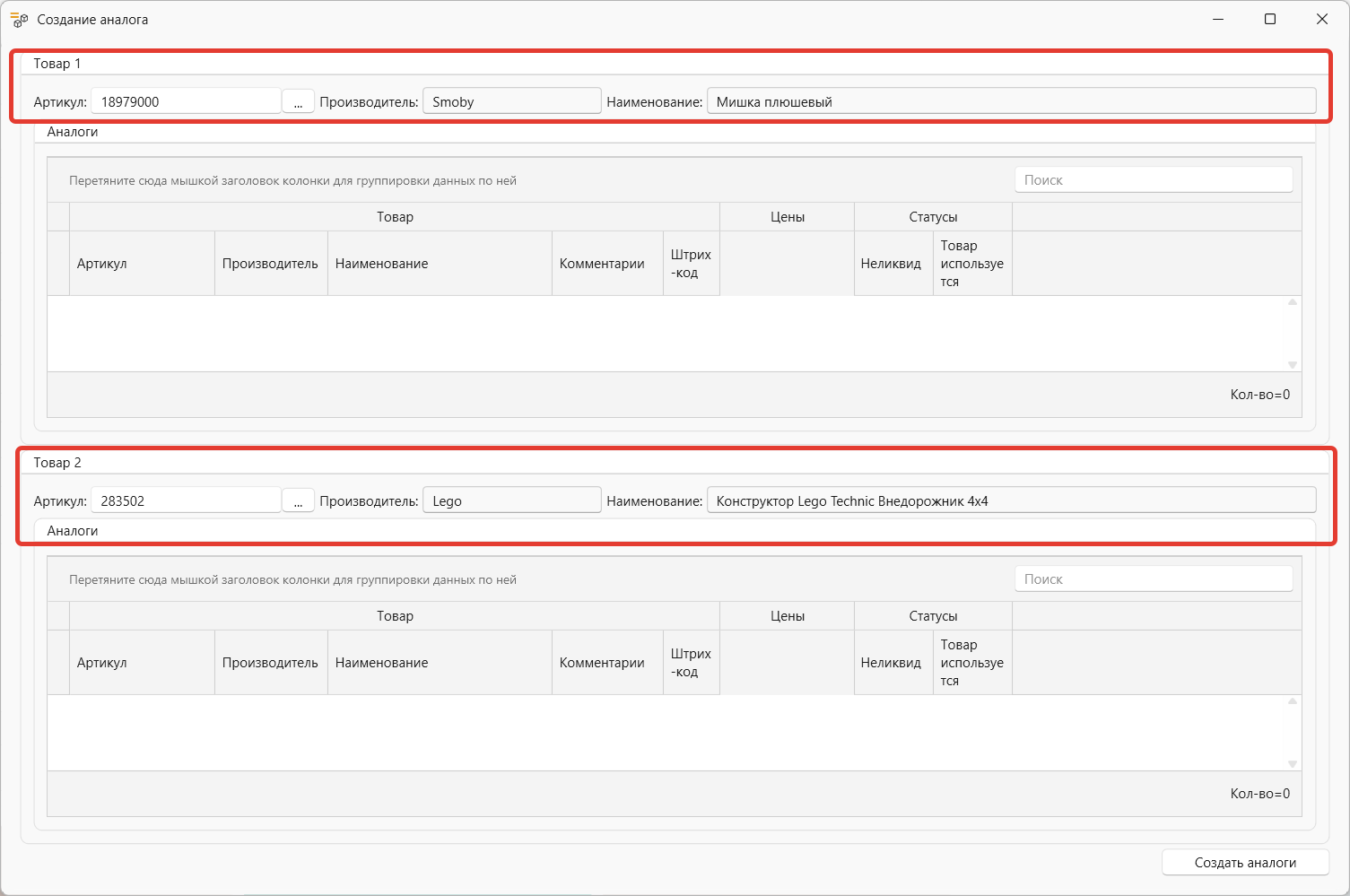This screenshot has width=1350, height=896.
Task: Sort by Наименование column in Товар 2 grid
Action: pos(440,663)
